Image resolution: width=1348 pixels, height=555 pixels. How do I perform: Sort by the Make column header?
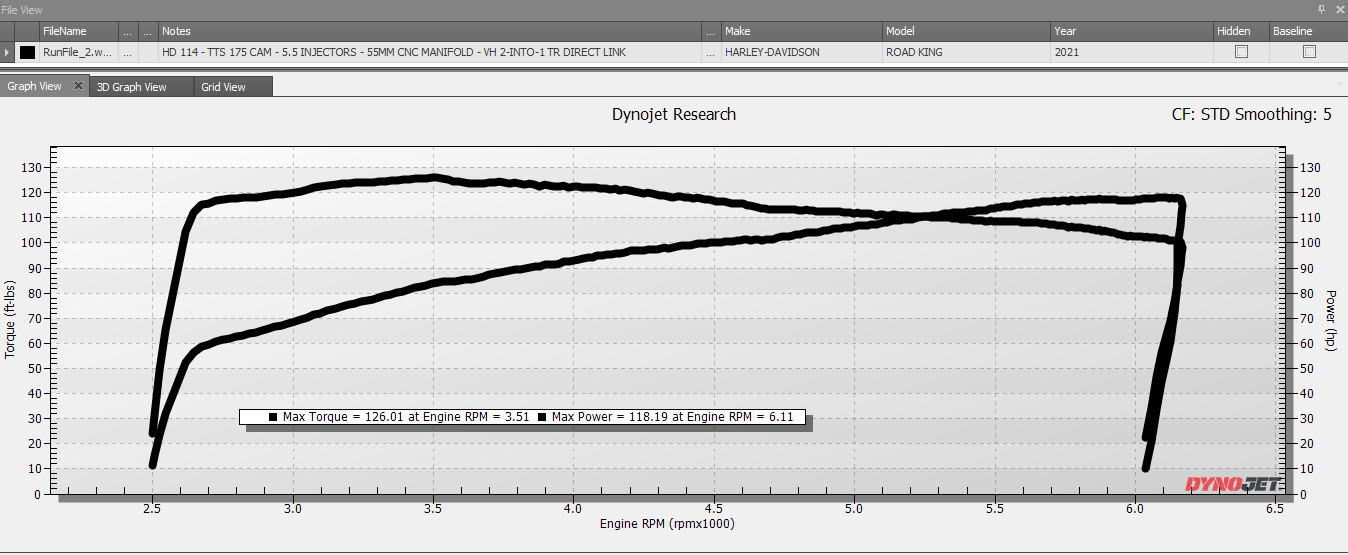coord(801,31)
